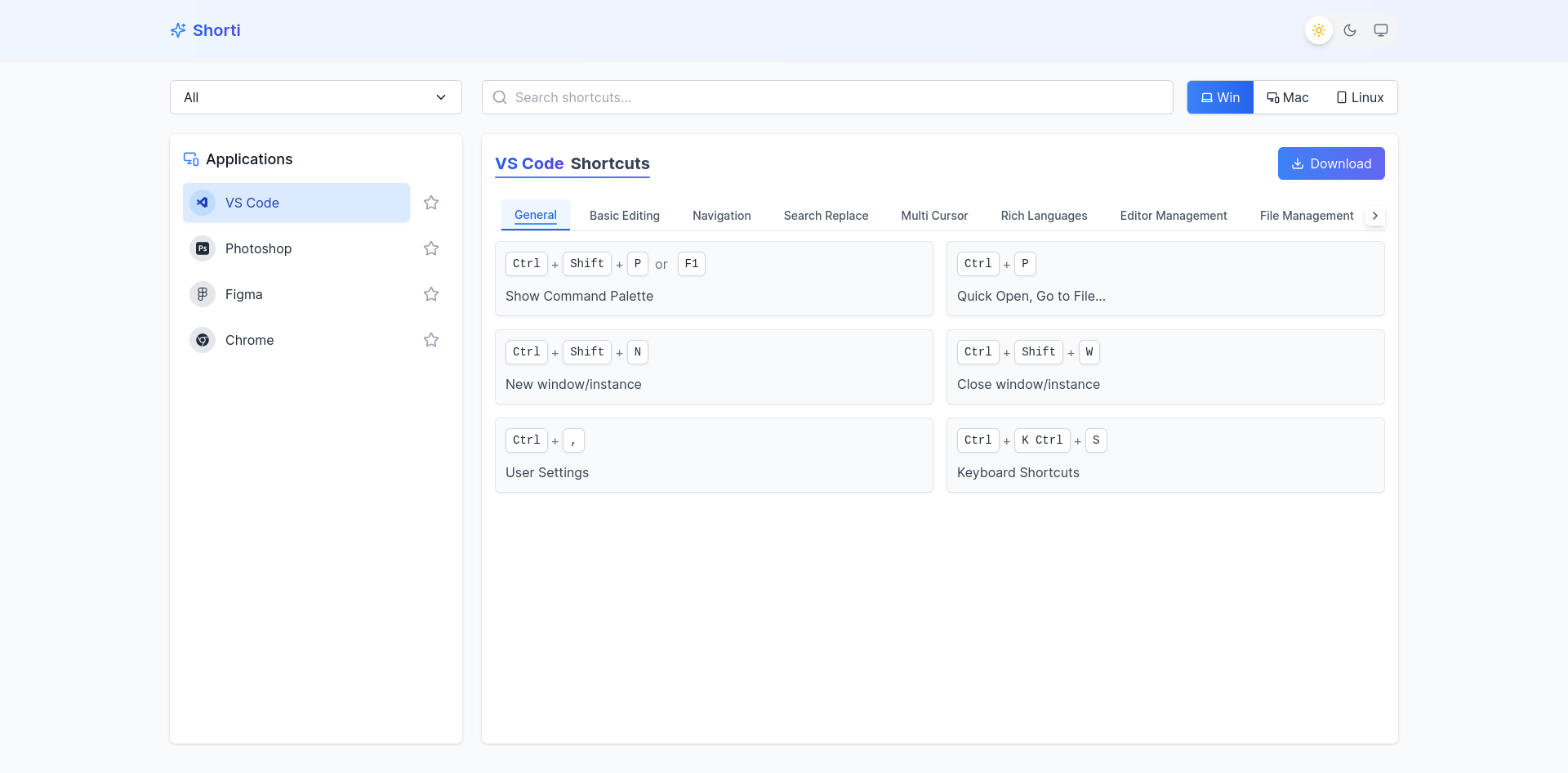
Task: Click the Download button
Action: [1331, 163]
